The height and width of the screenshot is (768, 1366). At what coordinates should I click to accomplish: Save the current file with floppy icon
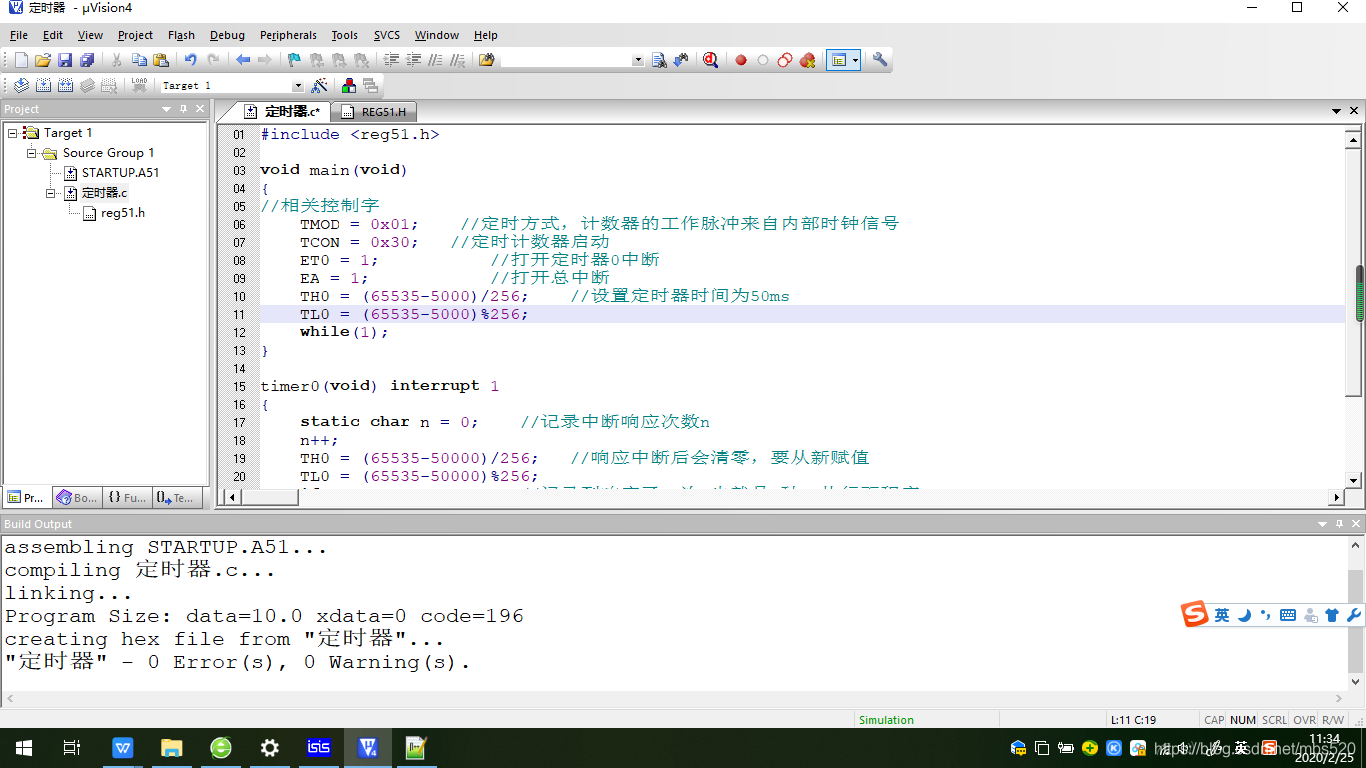click(x=65, y=60)
